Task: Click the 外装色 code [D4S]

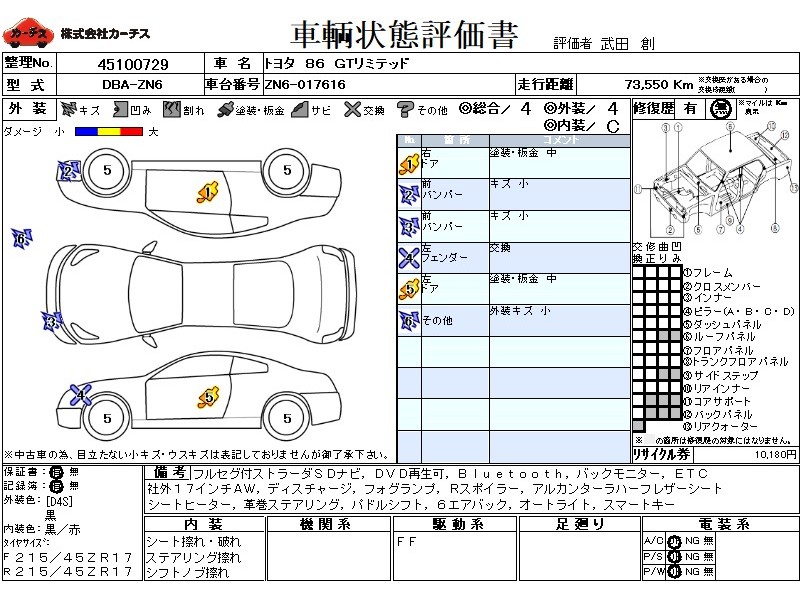Action: point(60,502)
